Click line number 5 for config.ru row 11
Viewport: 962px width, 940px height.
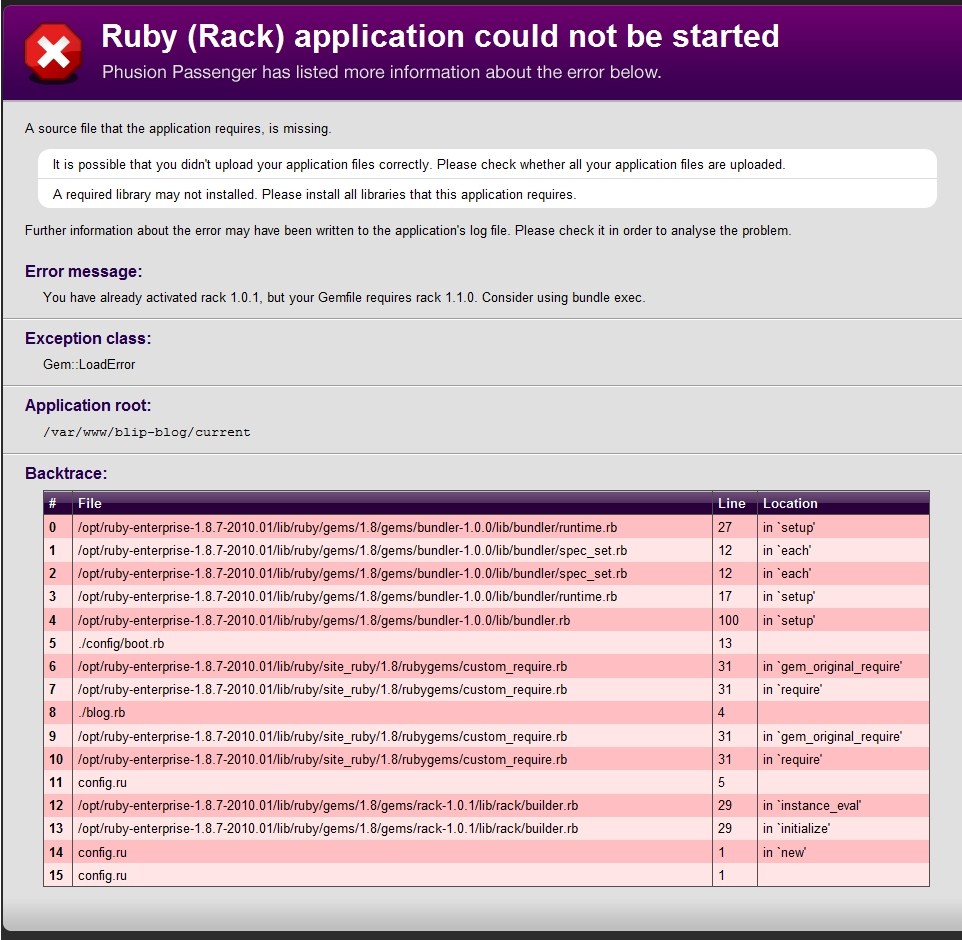tap(721, 782)
